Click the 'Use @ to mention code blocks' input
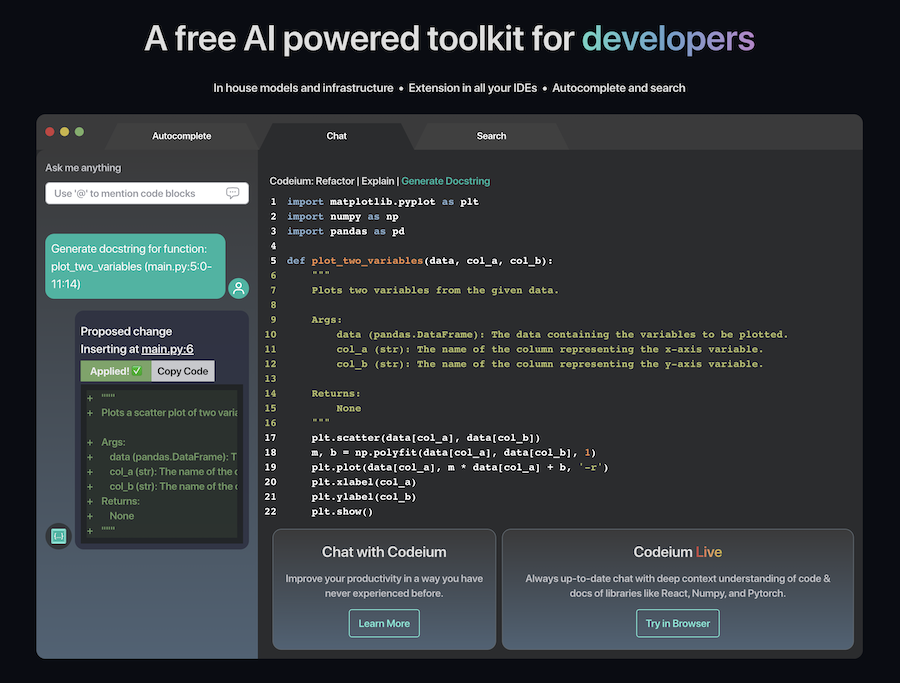Image resolution: width=900 pixels, height=683 pixels. pyautogui.click(x=147, y=193)
